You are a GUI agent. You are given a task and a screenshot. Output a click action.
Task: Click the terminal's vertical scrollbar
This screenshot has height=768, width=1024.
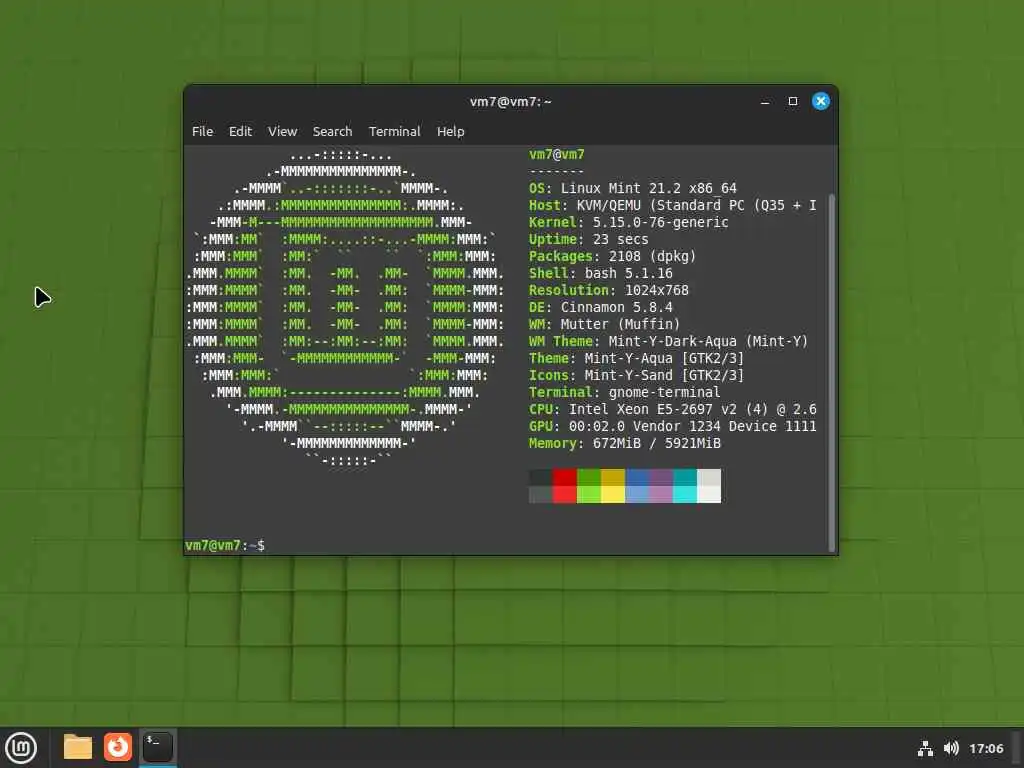(x=831, y=372)
